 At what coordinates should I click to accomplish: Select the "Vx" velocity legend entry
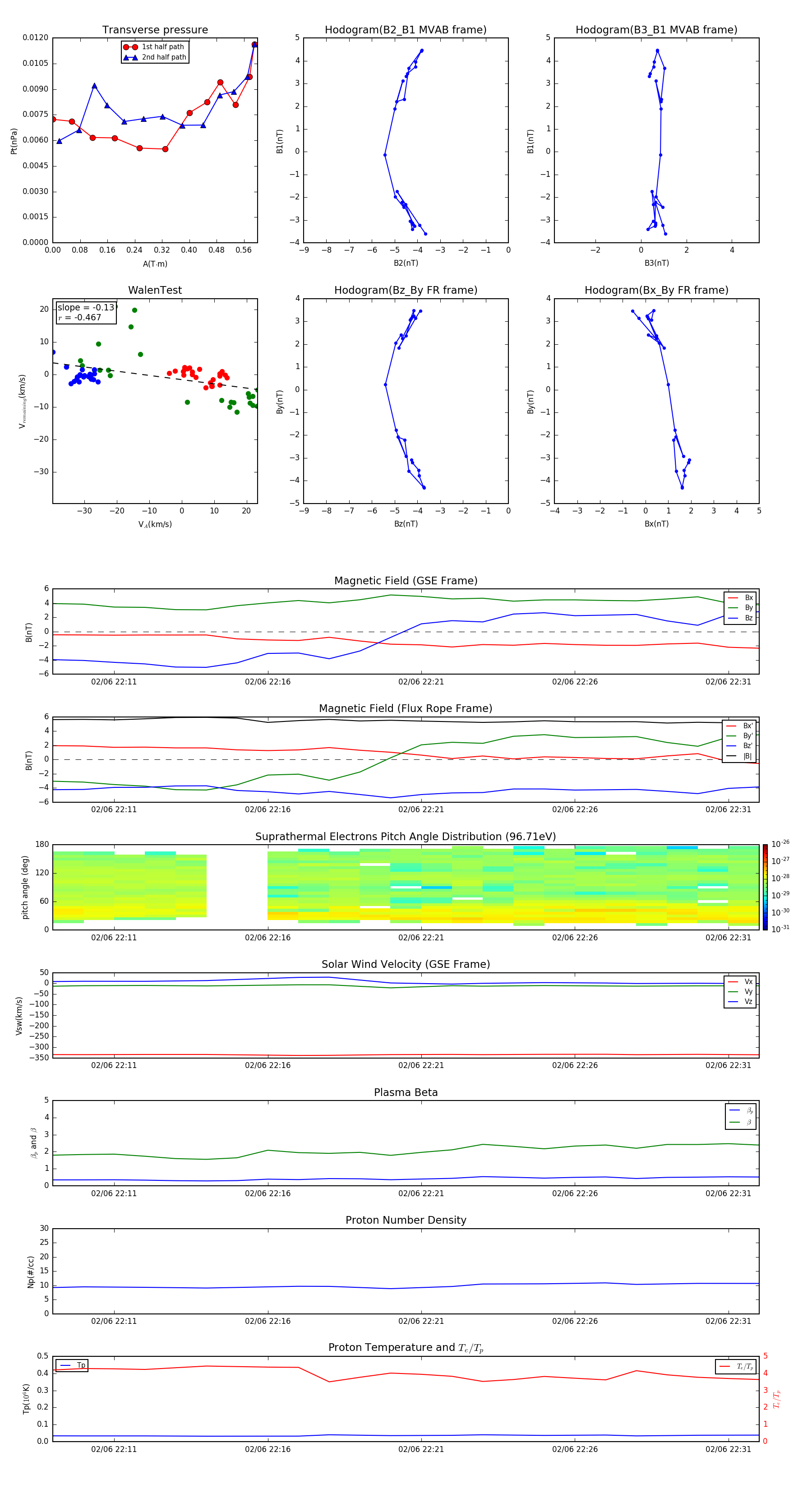point(740,981)
